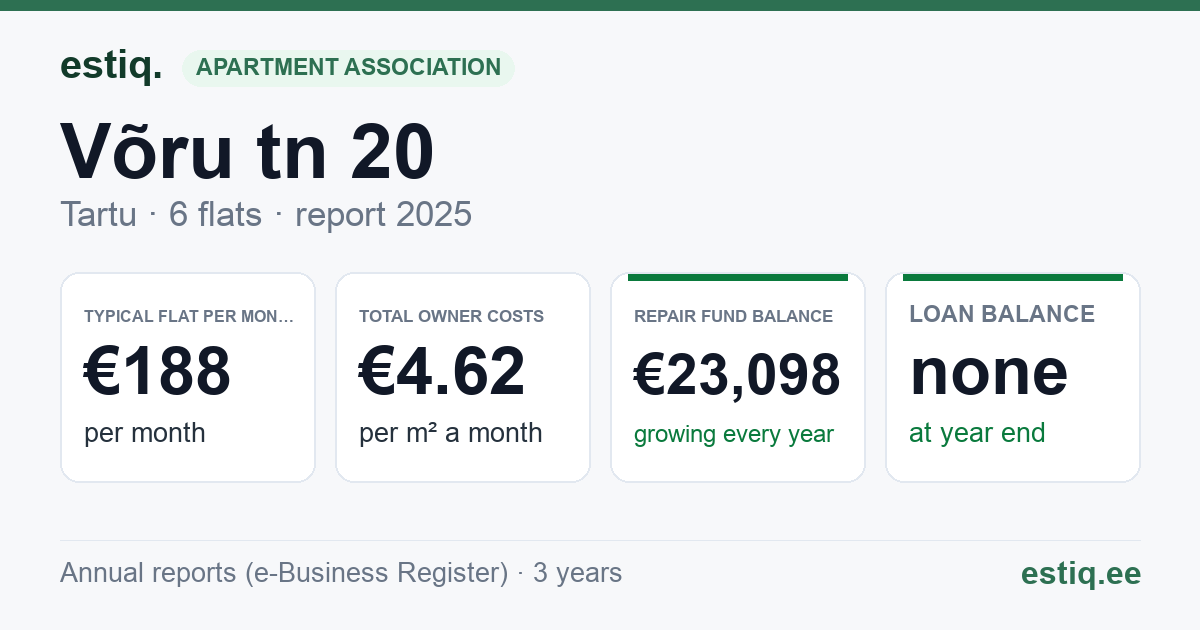Click the 'per m² a month' caption

[x=451, y=433]
